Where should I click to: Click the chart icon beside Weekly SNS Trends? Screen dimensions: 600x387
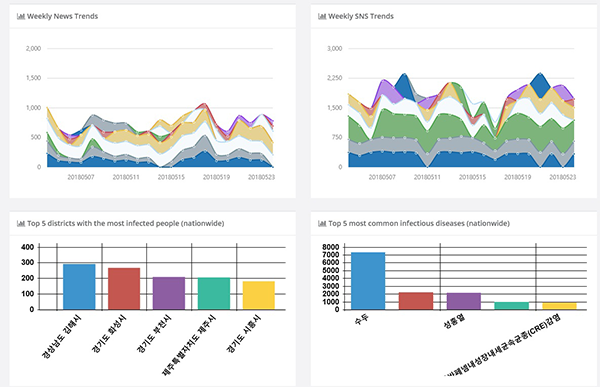point(322,16)
